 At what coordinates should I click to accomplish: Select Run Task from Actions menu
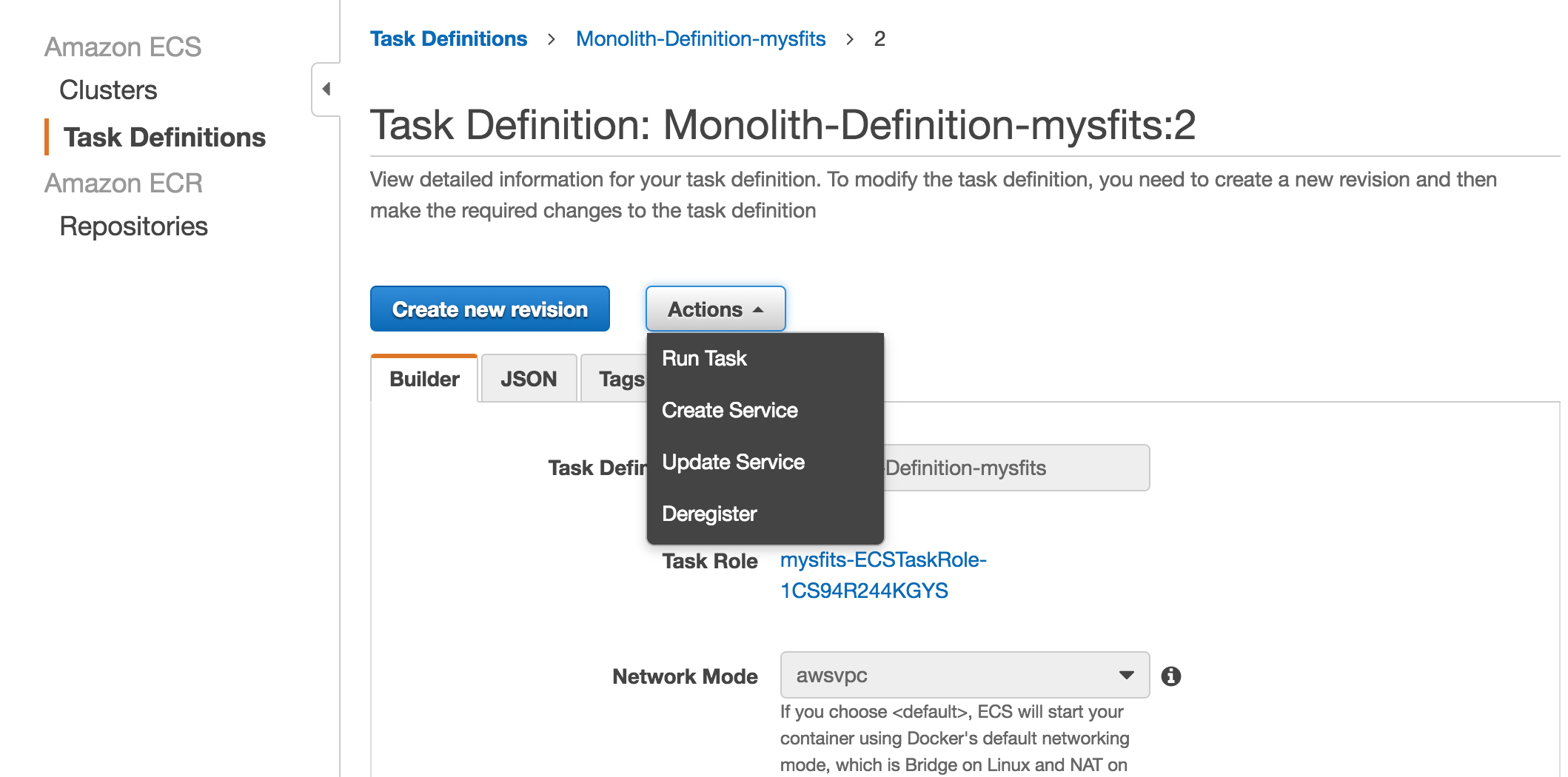click(x=765, y=359)
